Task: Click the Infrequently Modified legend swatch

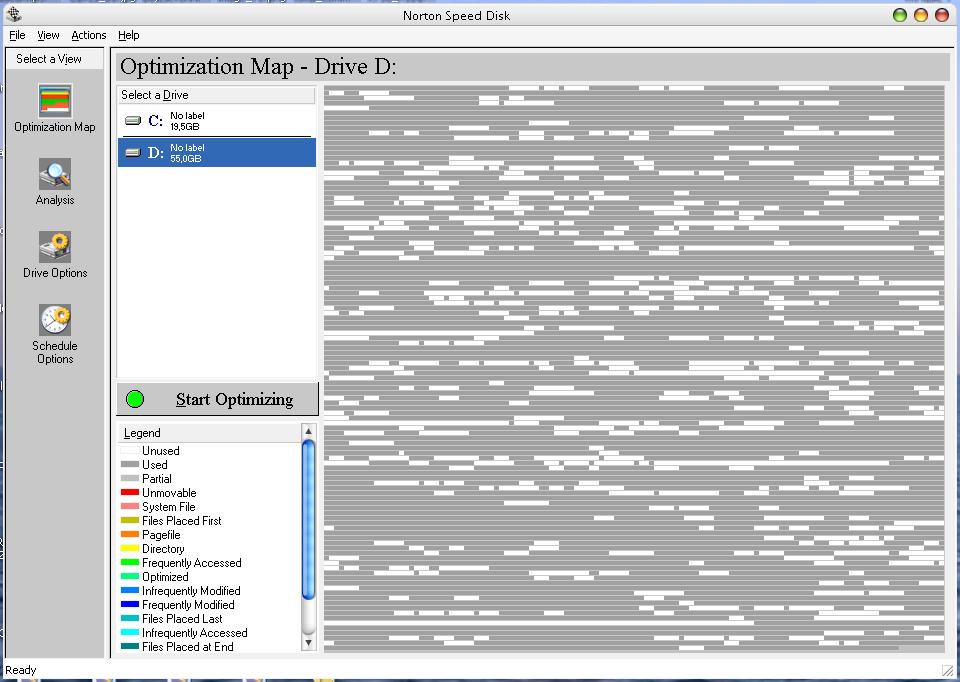Action: (x=130, y=591)
